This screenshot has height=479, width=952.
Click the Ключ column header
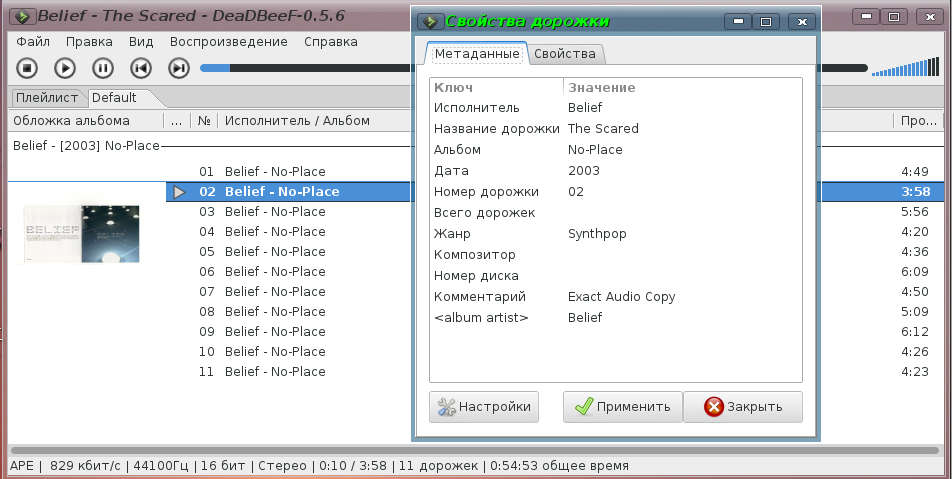pyautogui.click(x=497, y=87)
